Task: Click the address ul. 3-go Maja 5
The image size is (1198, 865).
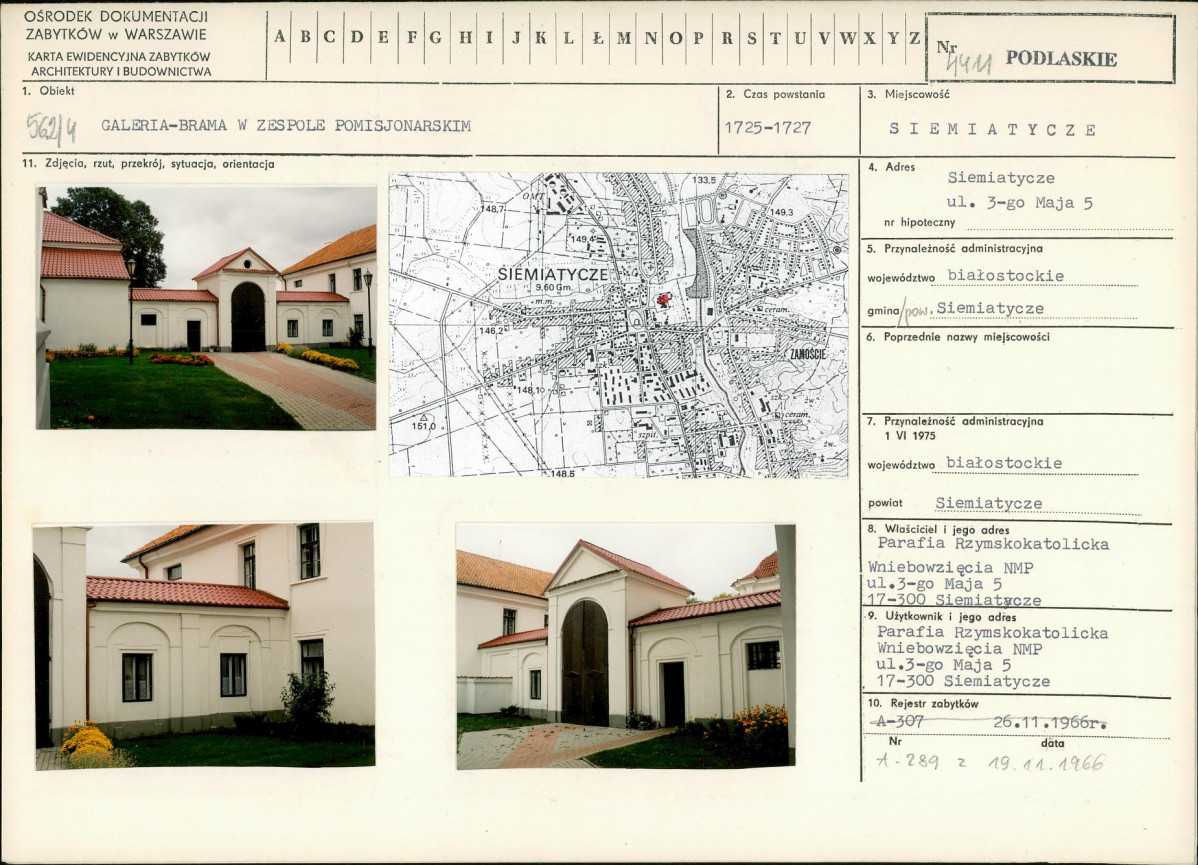Action: coord(1020,202)
